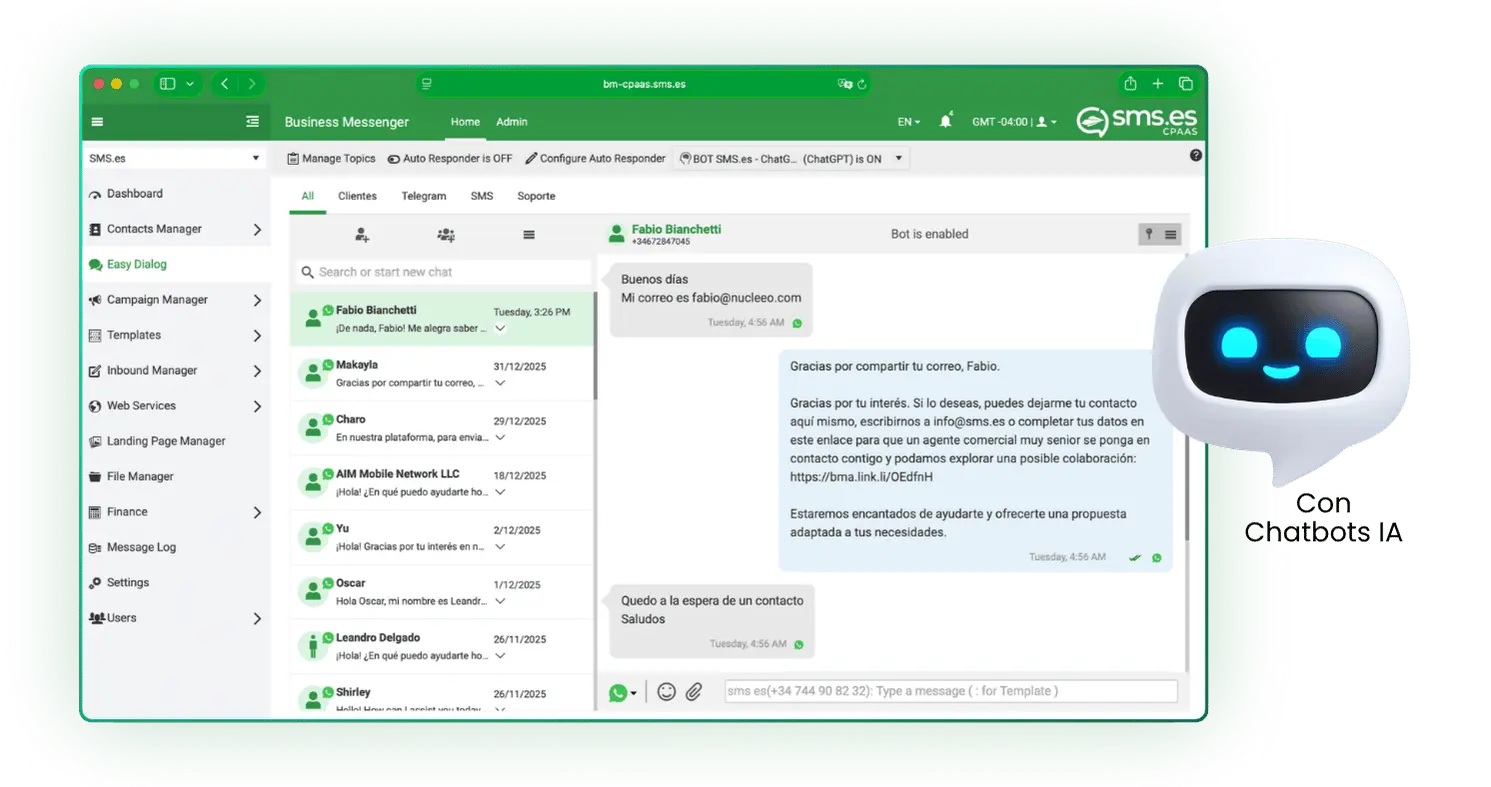Expand the Makayla chat row arrow
Image resolution: width=1491 pixels, height=787 pixels.
(500, 383)
